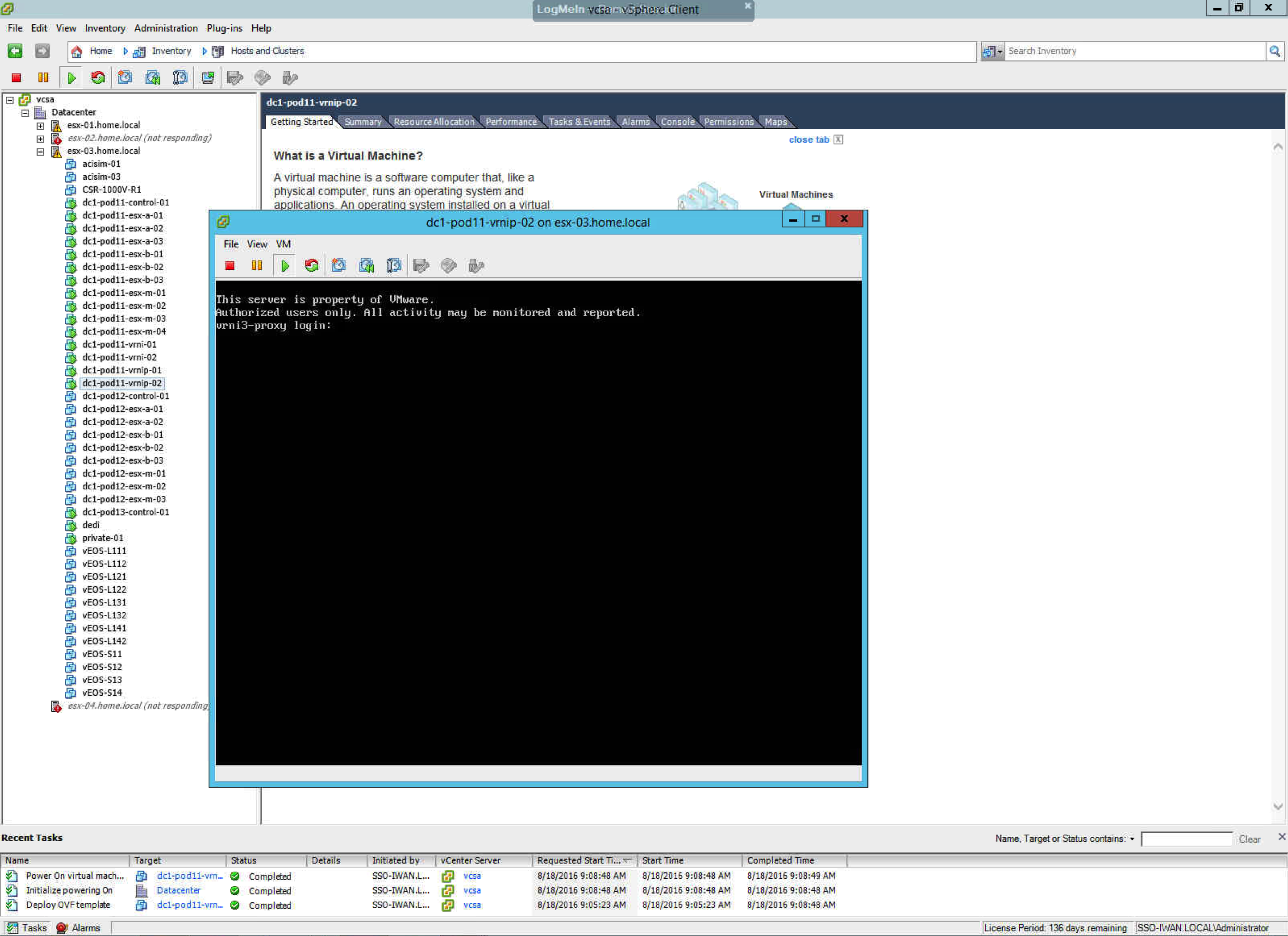
Task: Click Take Snapshot icon in main toolbar
Action: pos(125,78)
